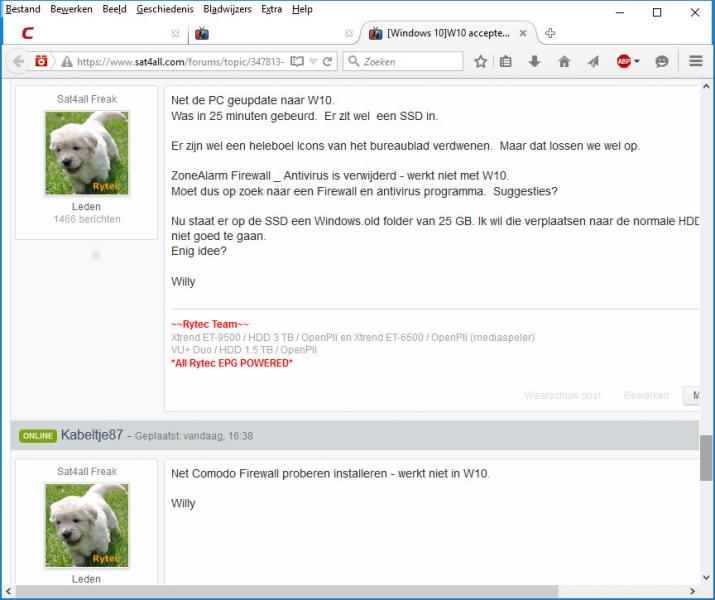
Task: Go to home page via house icon
Action: click(564, 61)
